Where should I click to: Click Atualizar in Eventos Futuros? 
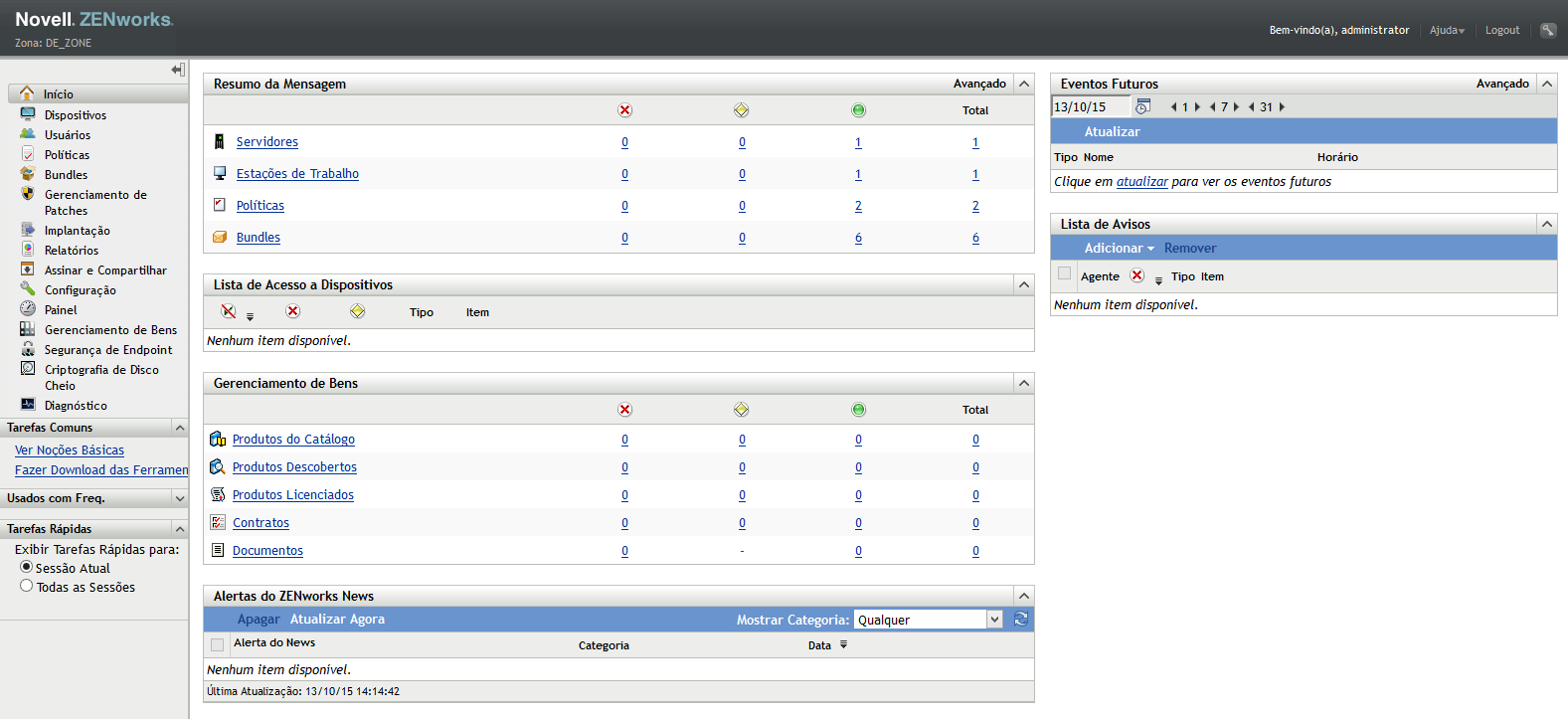1113,131
